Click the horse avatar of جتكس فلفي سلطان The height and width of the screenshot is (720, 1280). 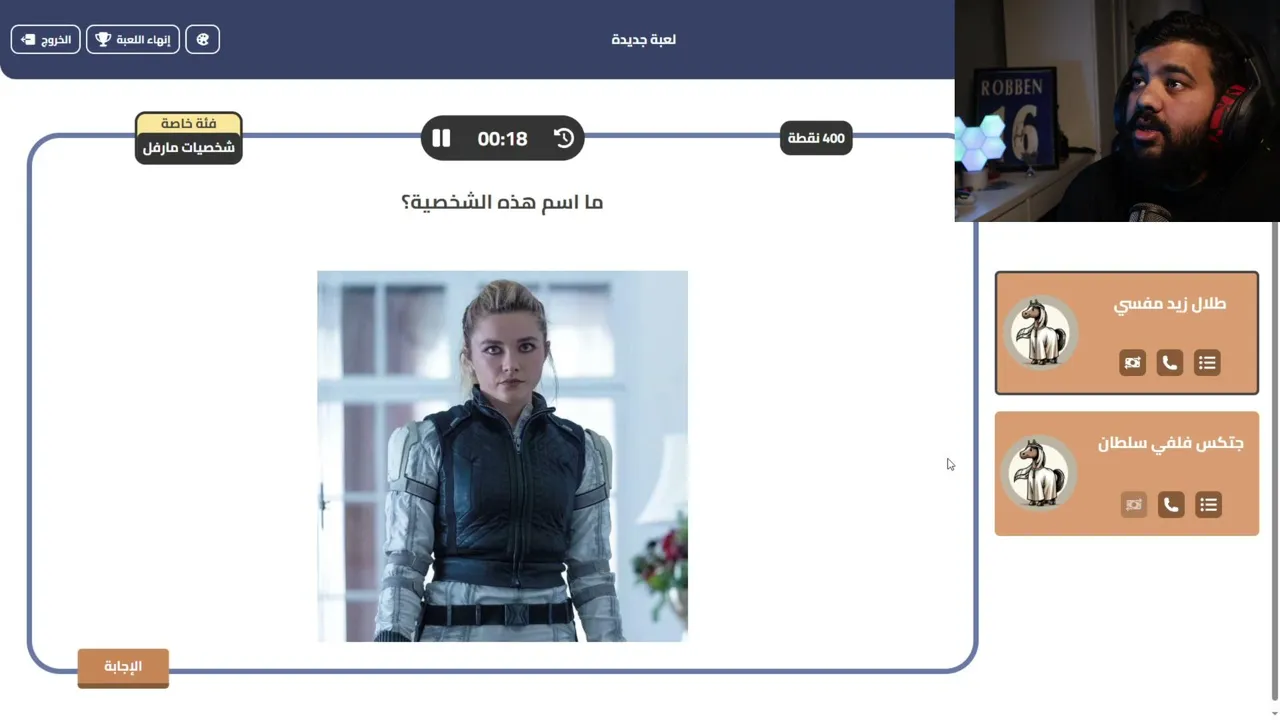[x=1040, y=473]
